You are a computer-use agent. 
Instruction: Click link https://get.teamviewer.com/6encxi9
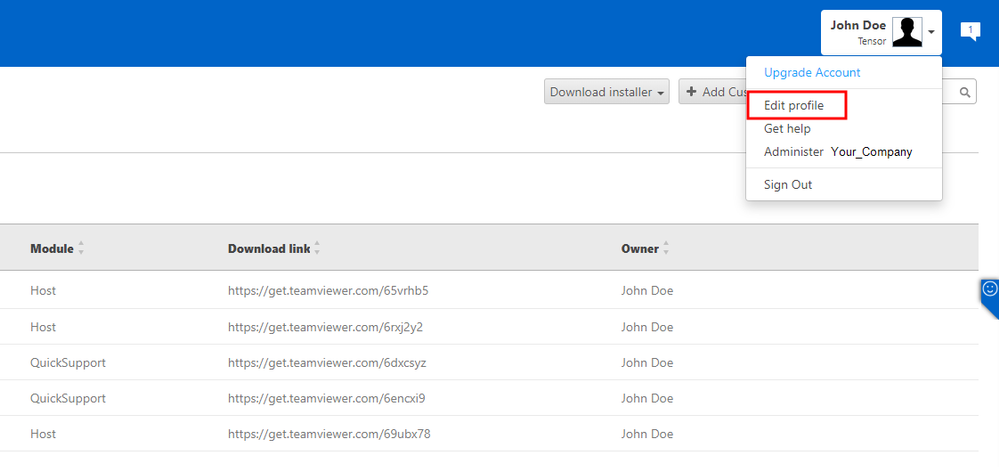coord(327,398)
